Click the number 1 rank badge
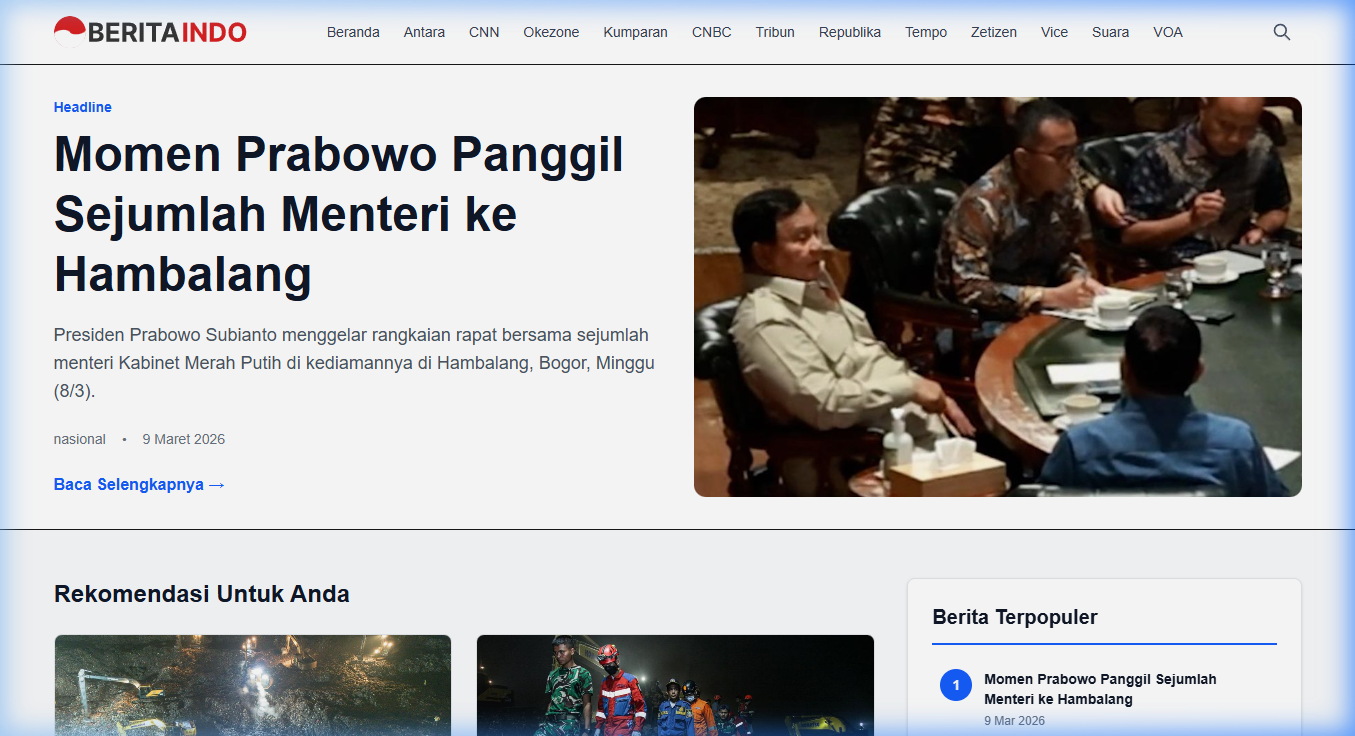Screen dimensions: 1355x736 click(x=956, y=685)
